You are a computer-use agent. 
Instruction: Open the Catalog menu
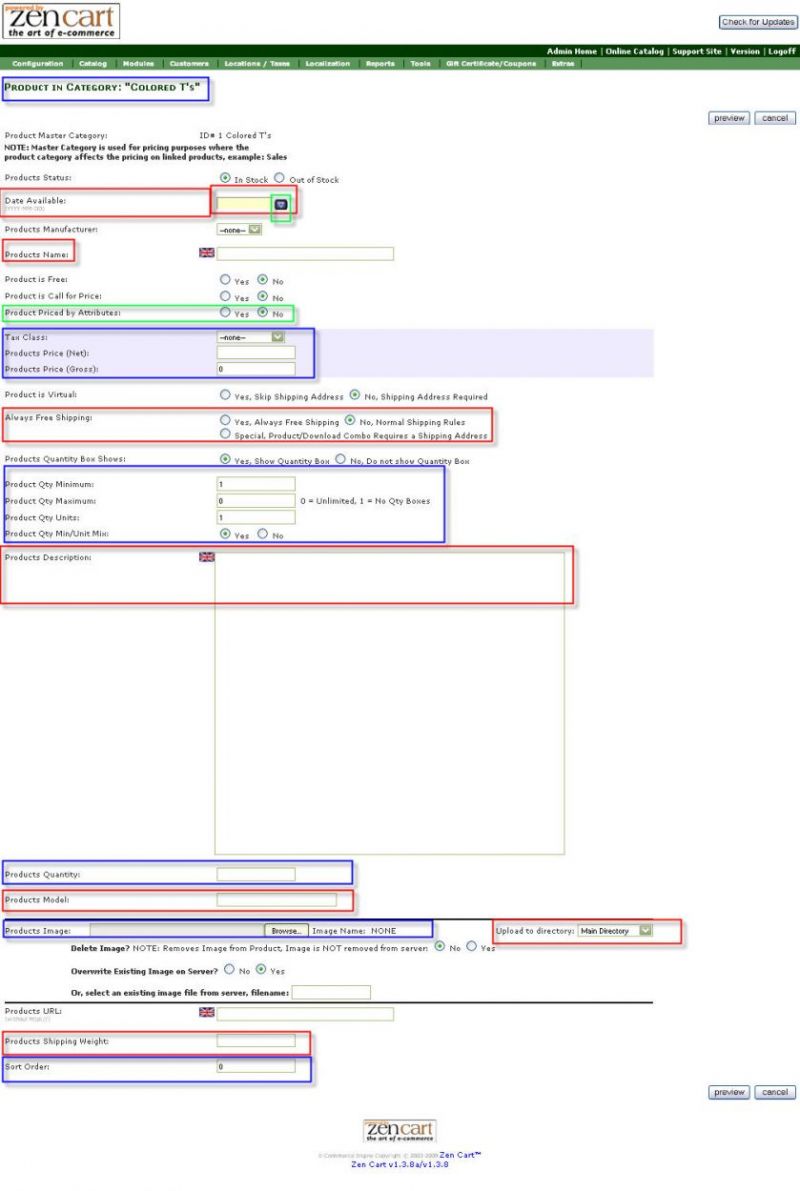click(93, 64)
